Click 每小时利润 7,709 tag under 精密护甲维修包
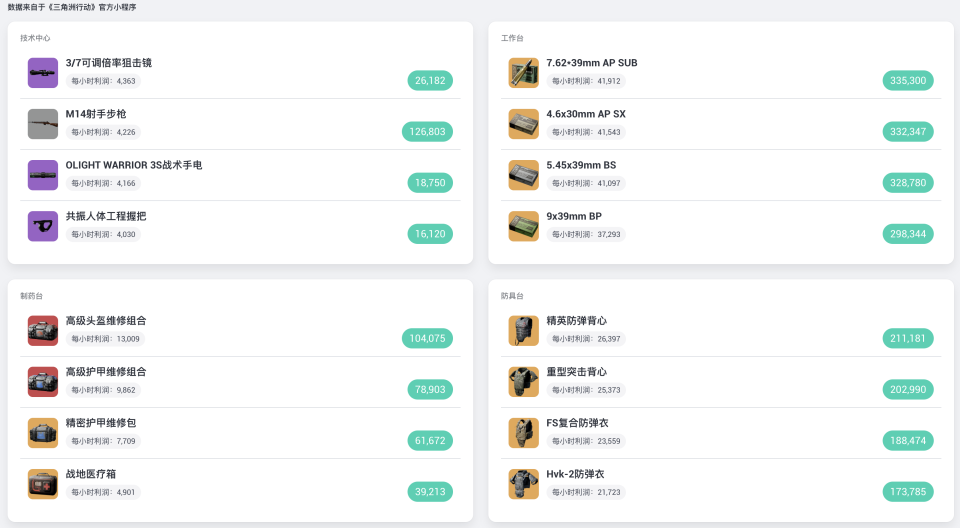This screenshot has width=960, height=528. point(103,441)
